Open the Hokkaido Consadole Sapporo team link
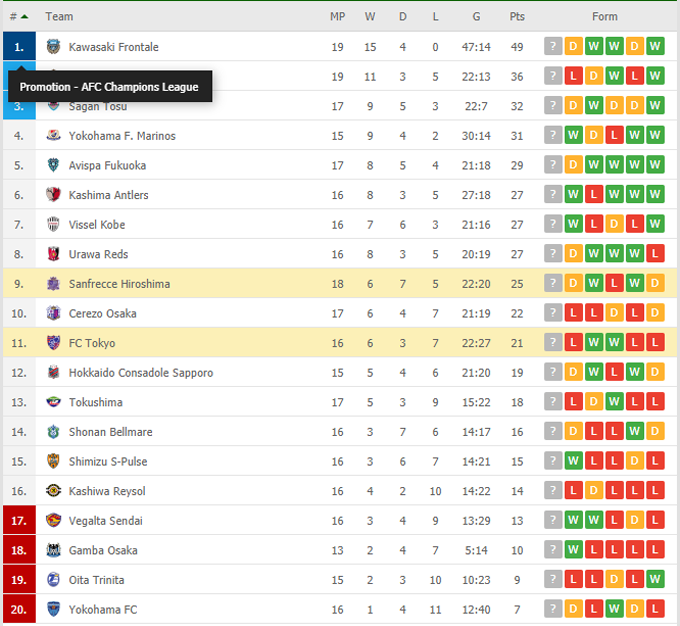 tap(140, 373)
